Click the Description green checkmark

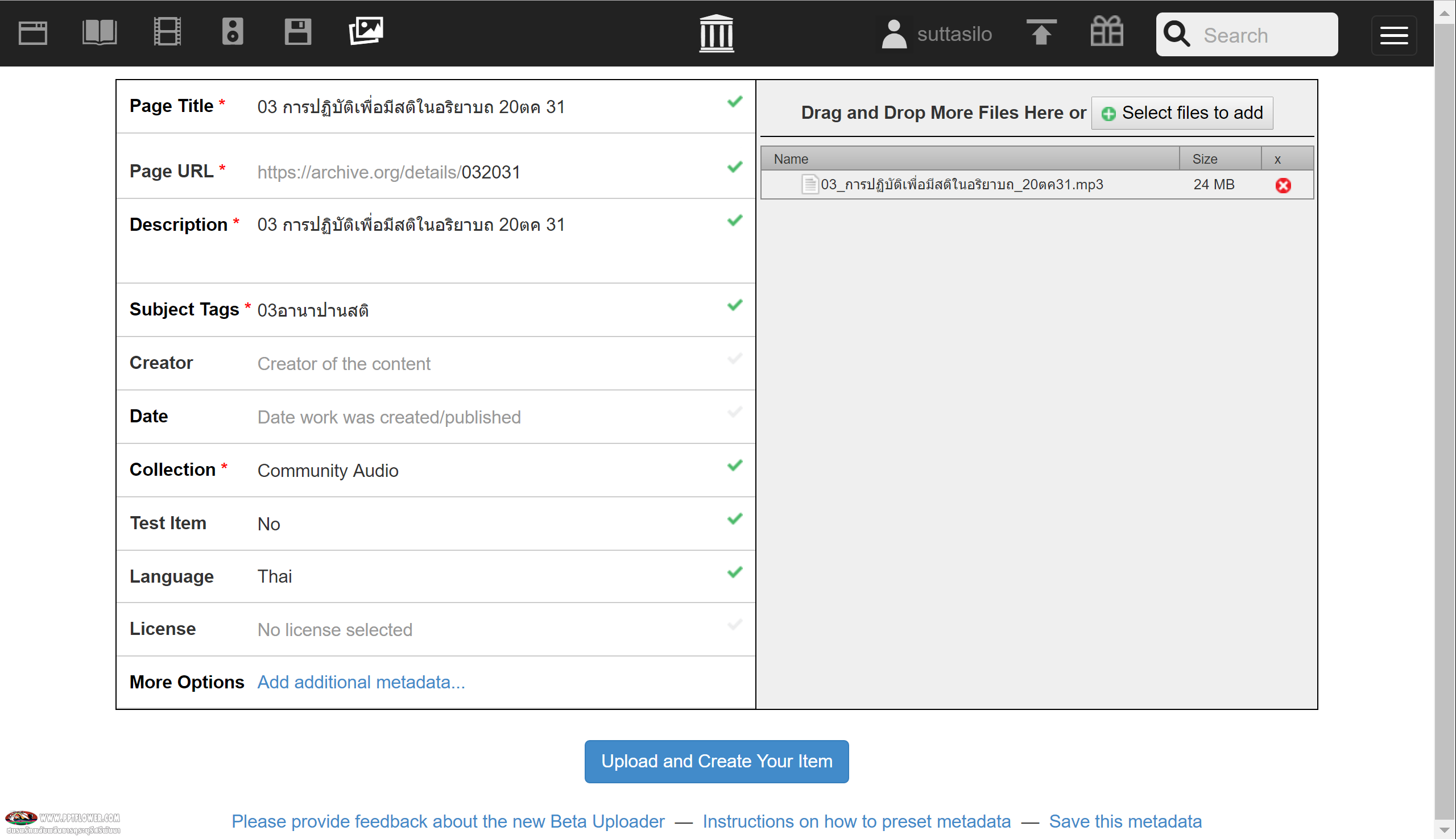[735, 221]
